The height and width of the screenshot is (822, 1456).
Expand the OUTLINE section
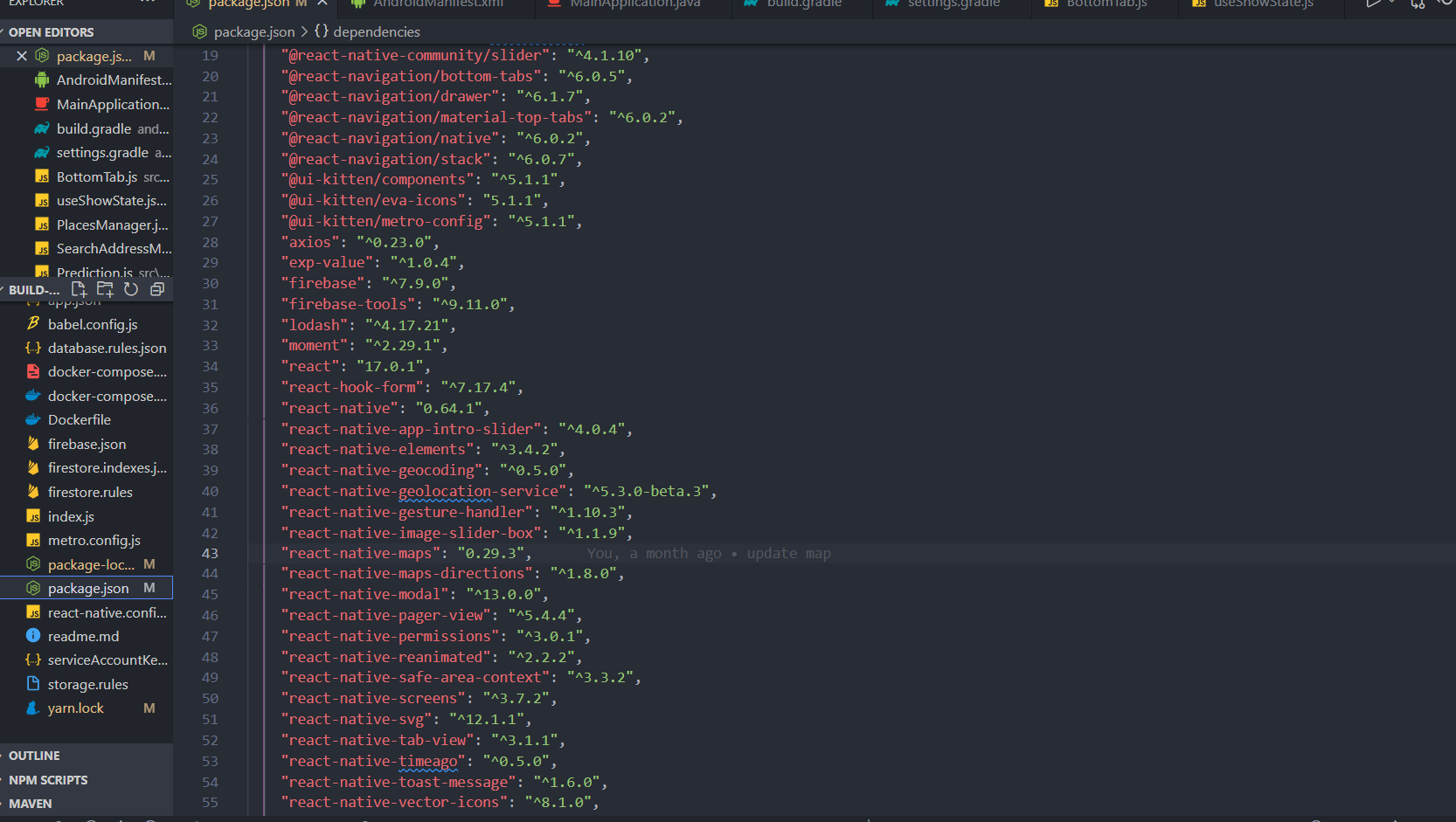33,755
